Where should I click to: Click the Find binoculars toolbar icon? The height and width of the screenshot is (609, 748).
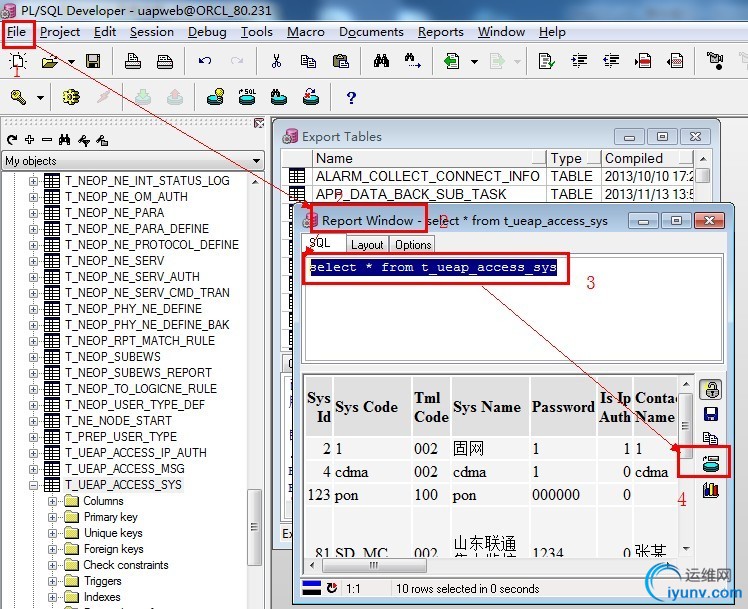[x=381, y=61]
